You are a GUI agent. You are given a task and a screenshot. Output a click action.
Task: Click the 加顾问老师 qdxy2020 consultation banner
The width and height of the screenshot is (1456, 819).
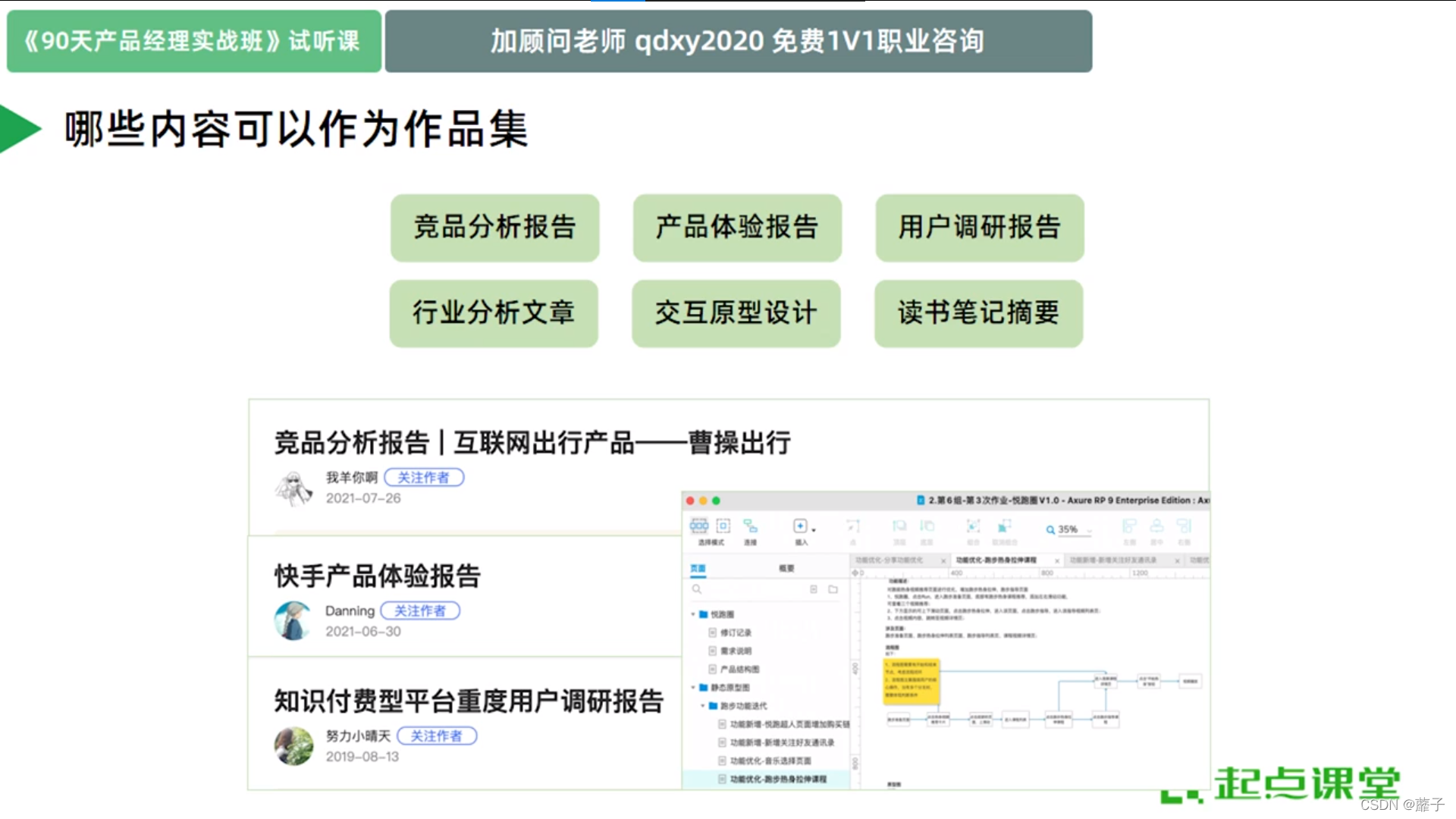click(x=738, y=41)
